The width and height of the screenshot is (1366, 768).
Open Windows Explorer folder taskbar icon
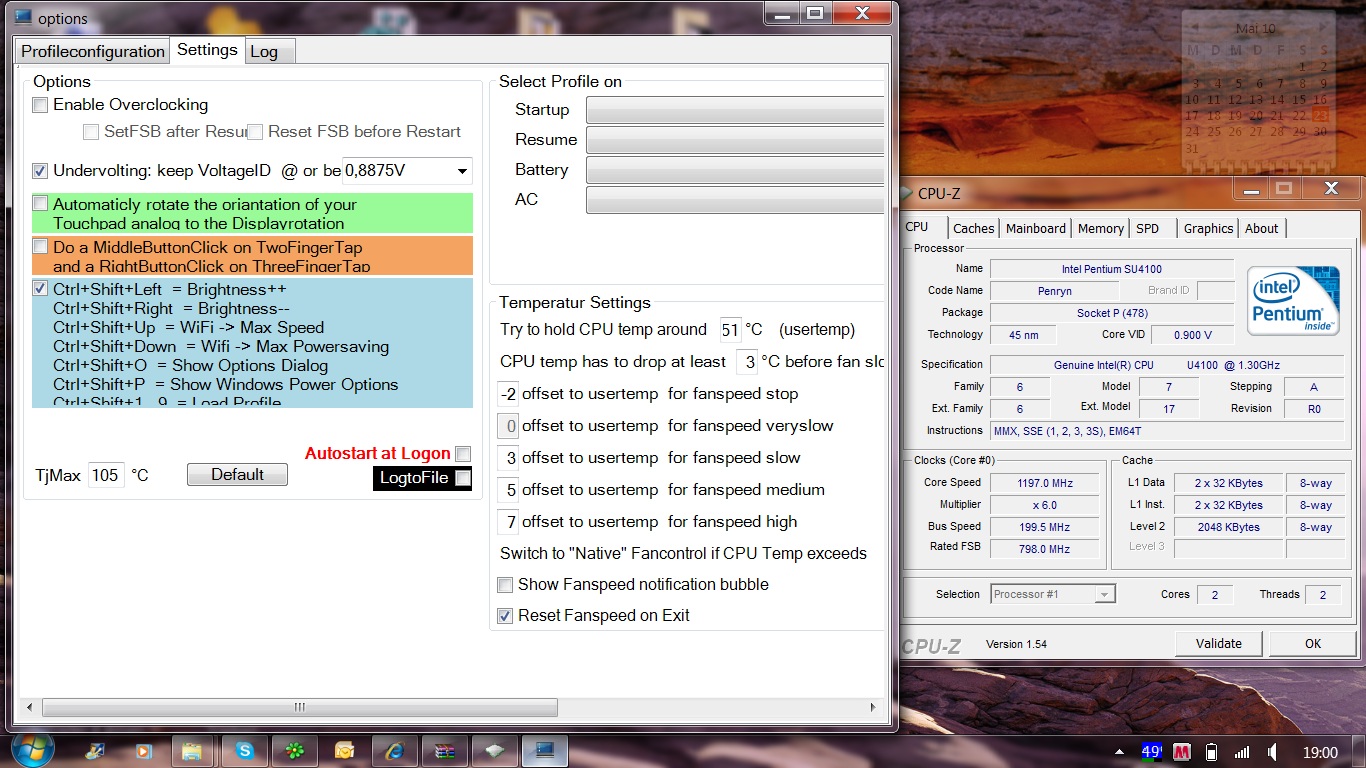(193, 751)
